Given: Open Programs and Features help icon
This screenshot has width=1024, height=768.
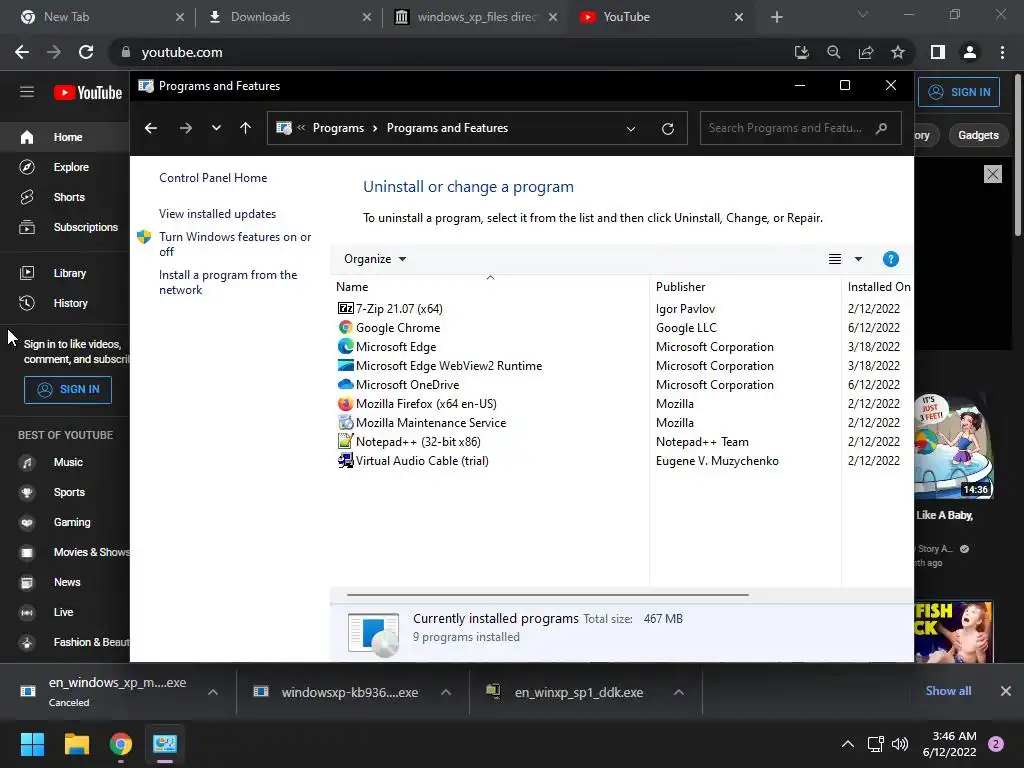Looking at the screenshot, I should pyautogui.click(x=891, y=259).
